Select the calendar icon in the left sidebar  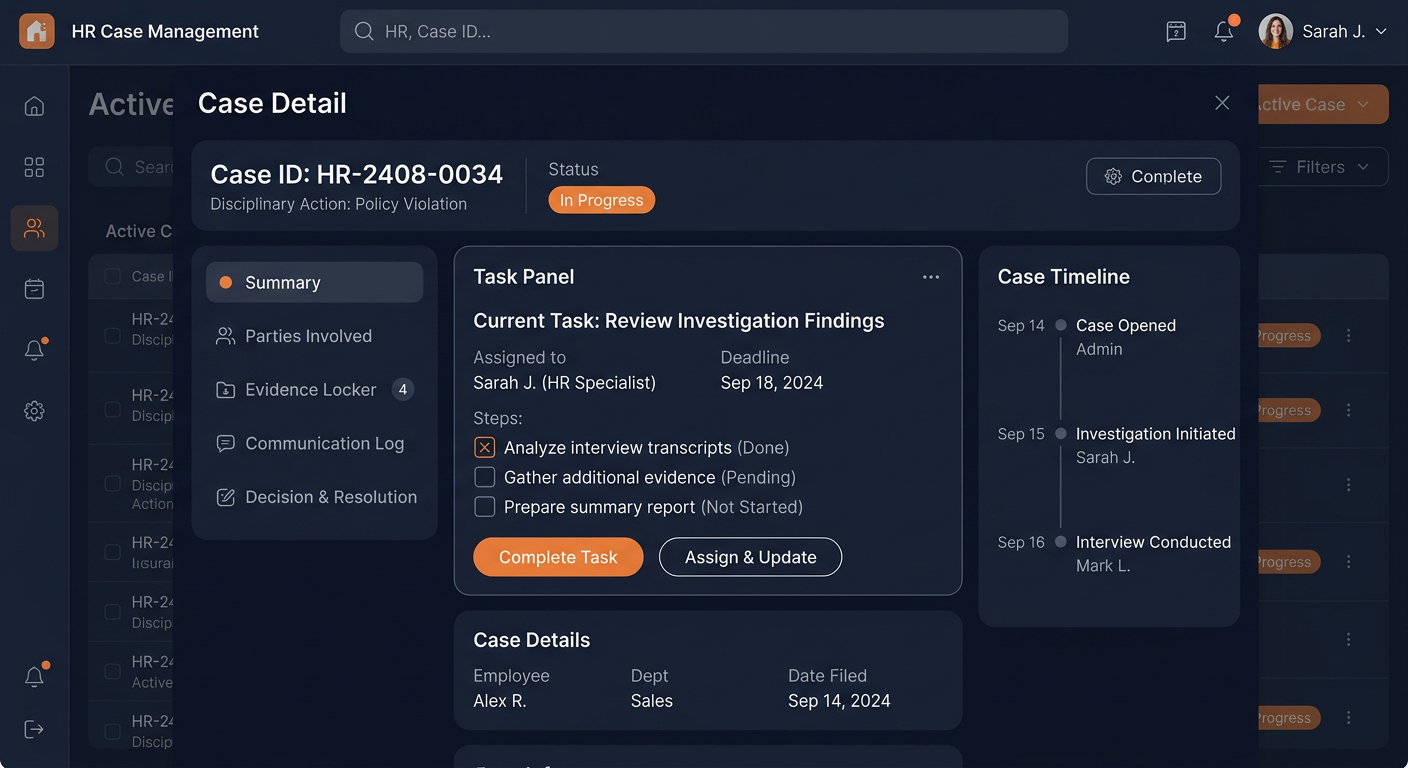[x=34, y=289]
